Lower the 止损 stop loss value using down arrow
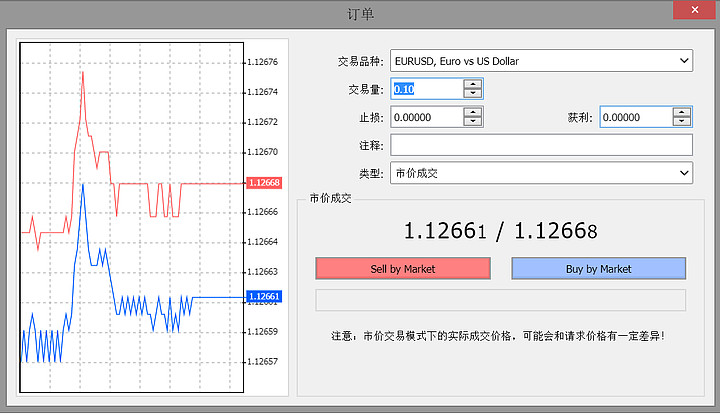720x415 pixels. click(473, 122)
